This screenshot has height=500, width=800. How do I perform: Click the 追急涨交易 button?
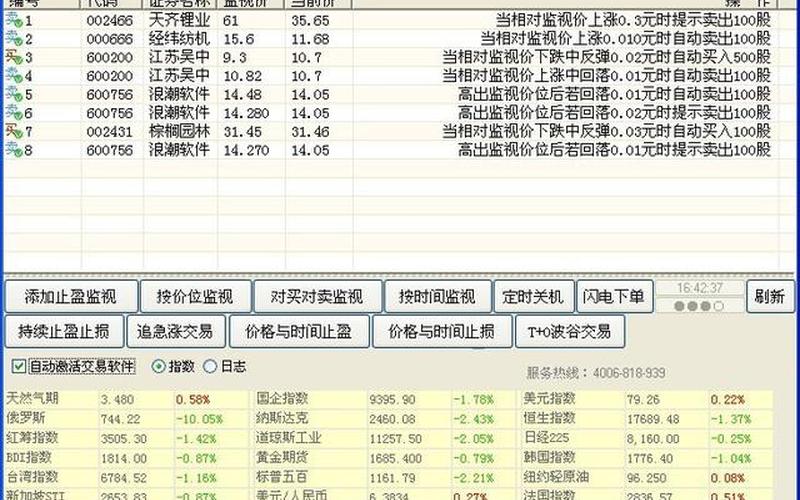pyautogui.click(x=176, y=332)
